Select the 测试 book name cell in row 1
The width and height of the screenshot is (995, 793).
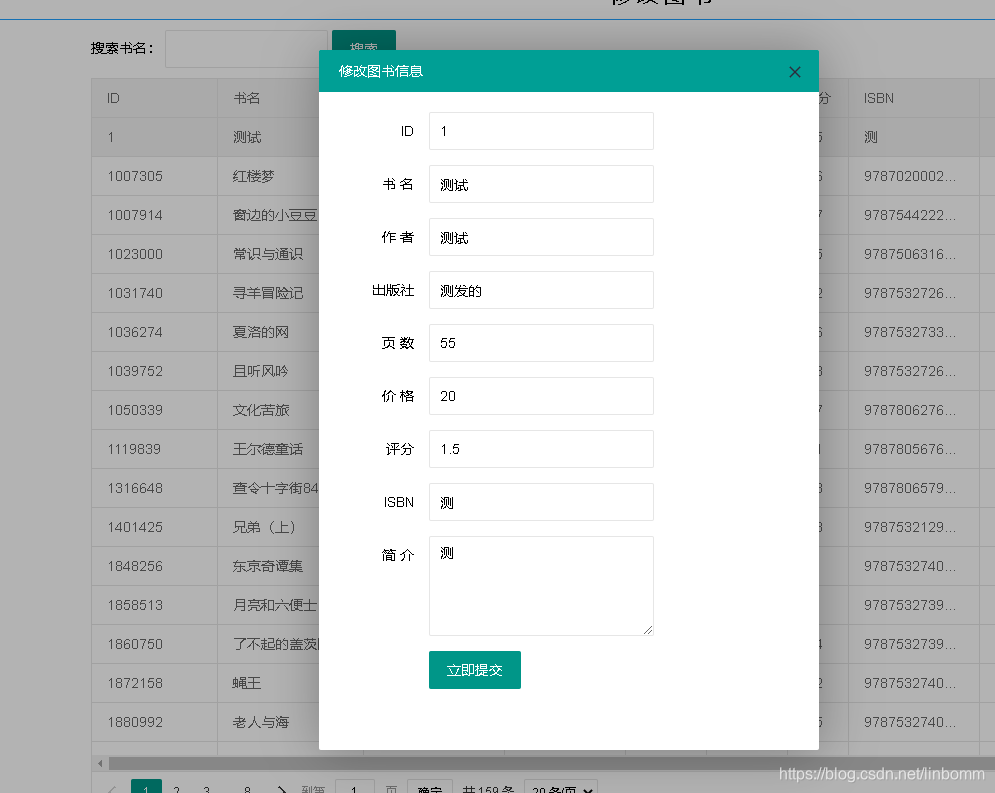coord(268,137)
